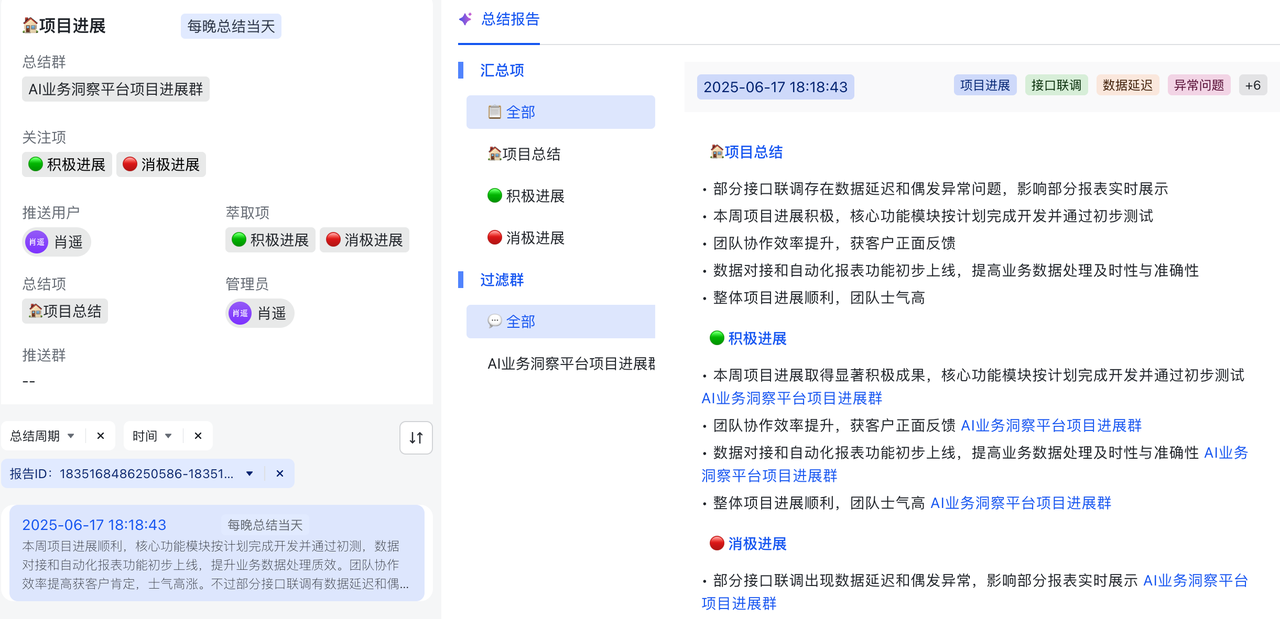1280x619 pixels.
Task: Click the sort order toggle icon button
Action: pyautogui.click(x=416, y=437)
